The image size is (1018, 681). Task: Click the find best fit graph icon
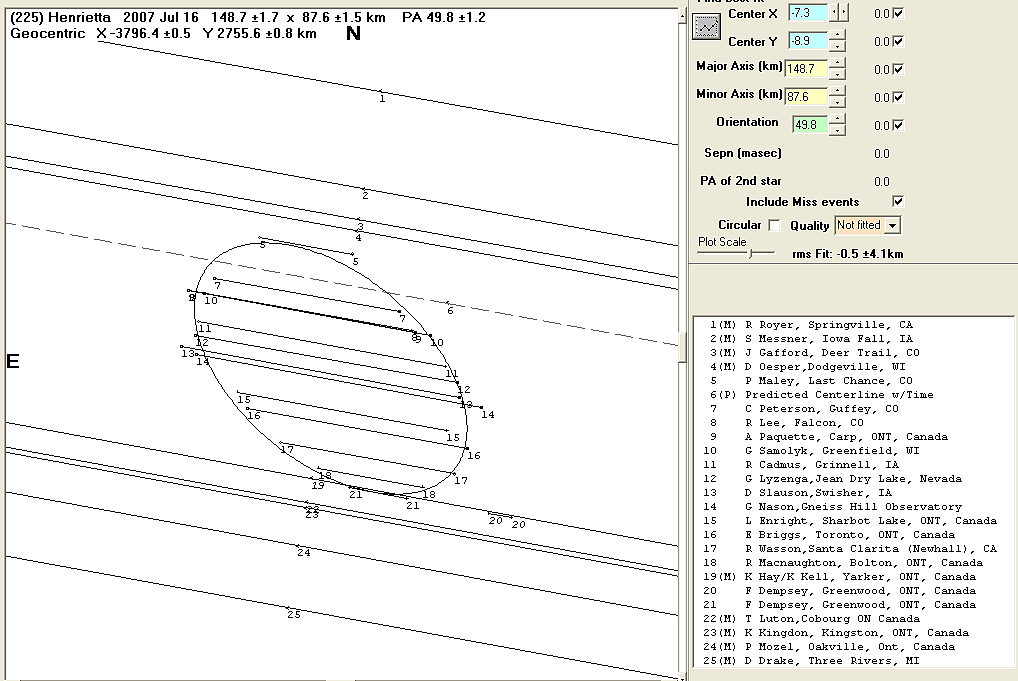click(706, 27)
